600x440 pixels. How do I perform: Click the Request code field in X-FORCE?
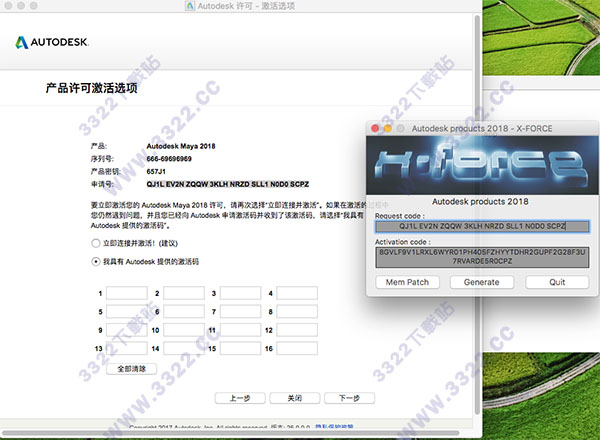pyautogui.click(x=482, y=226)
